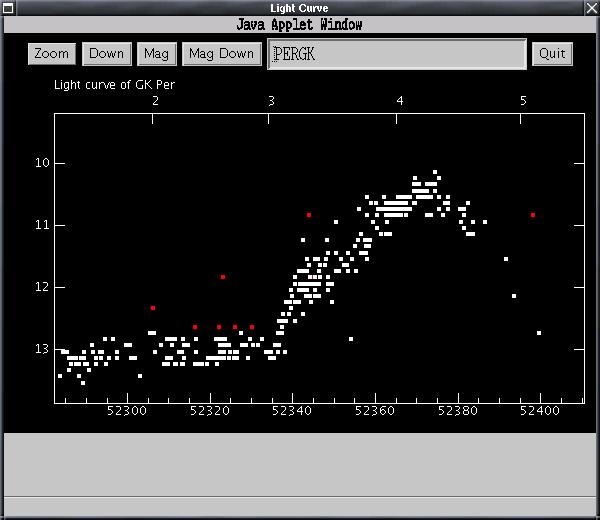The height and width of the screenshot is (520, 600).
Task: Select the red data point near magnitude 11.8
Action: click(x=223, y=277)
